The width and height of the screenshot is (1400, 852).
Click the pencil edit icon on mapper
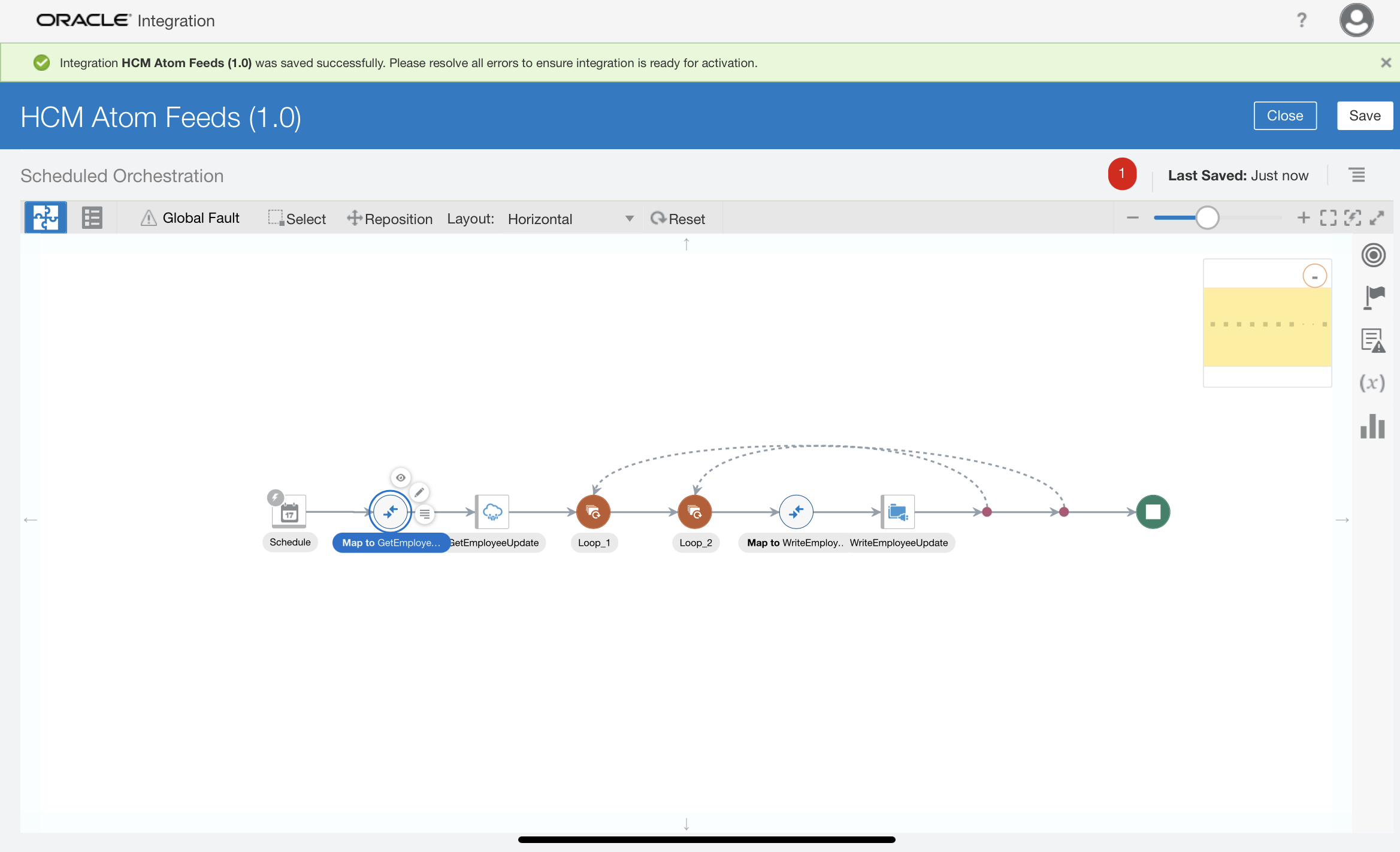[419, 493]
